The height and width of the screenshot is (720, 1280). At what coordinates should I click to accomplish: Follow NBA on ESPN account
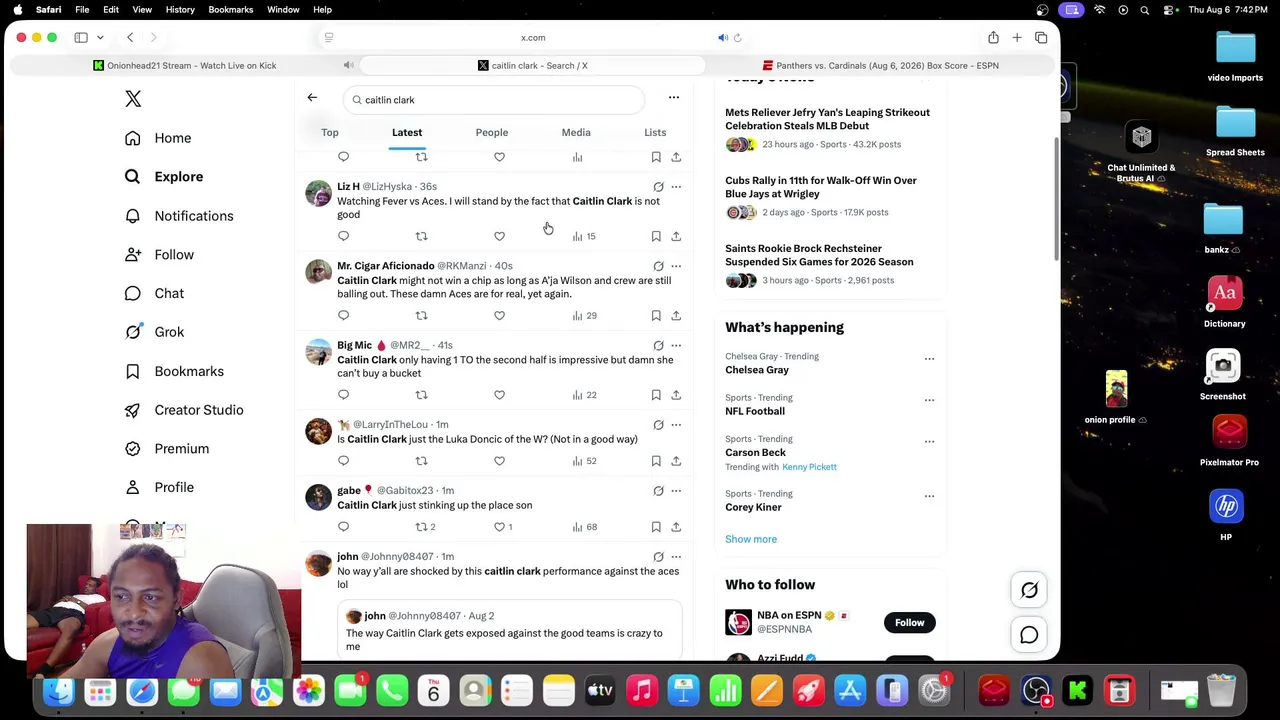(x=910, y=623)
